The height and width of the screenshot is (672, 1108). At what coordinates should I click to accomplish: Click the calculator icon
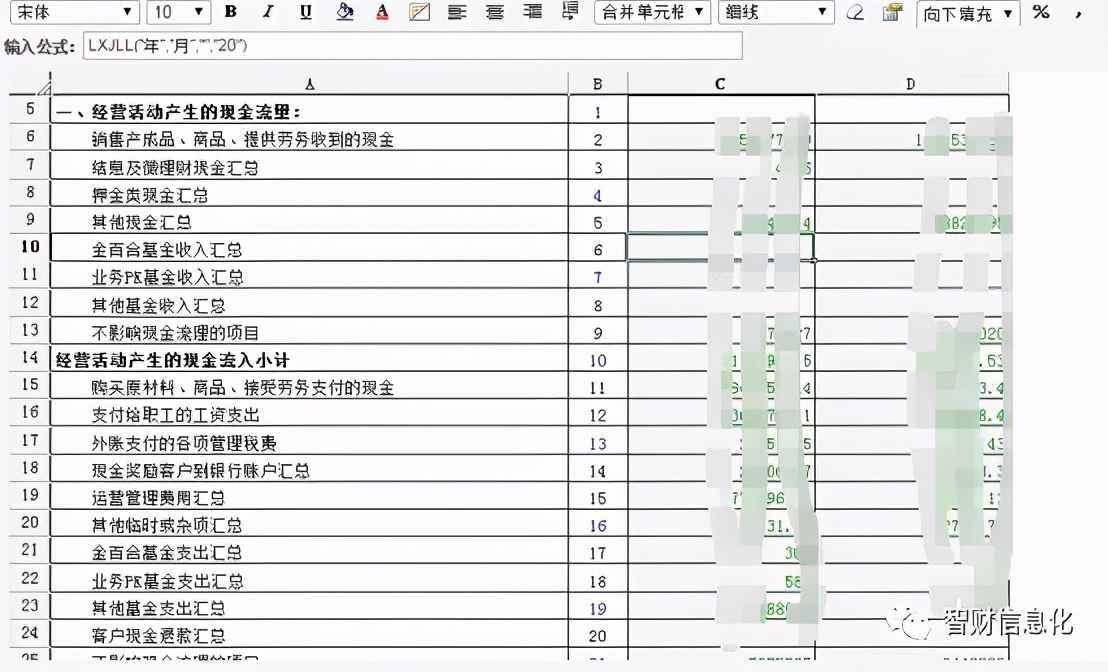click(892, 12)
